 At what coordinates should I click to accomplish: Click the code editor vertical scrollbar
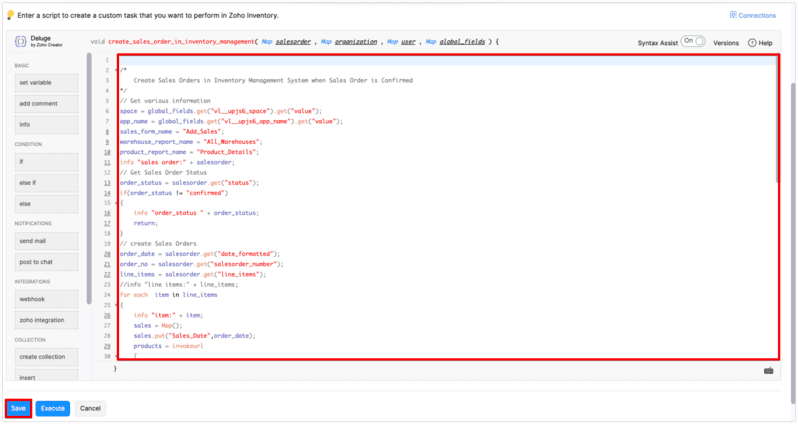[777, 120]
